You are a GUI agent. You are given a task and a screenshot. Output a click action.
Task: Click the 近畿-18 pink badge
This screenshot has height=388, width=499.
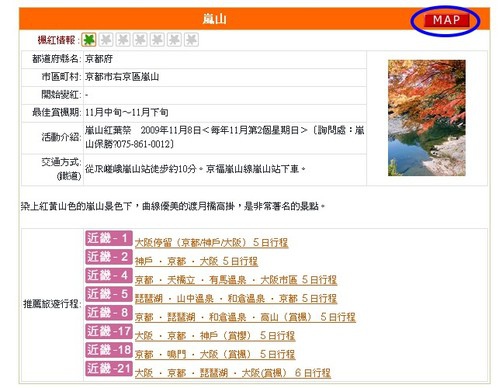tap(108, 350)
